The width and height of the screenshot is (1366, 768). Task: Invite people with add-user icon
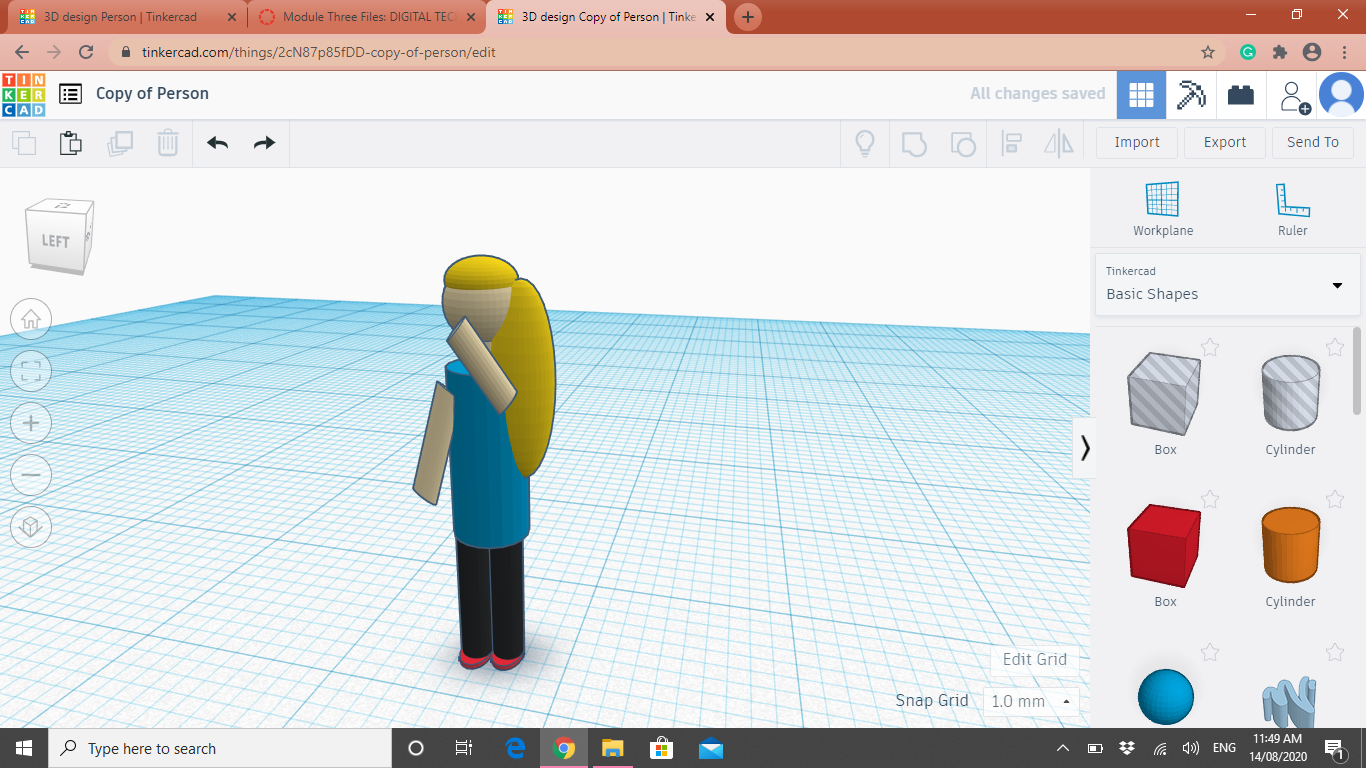coord(1294,96)
